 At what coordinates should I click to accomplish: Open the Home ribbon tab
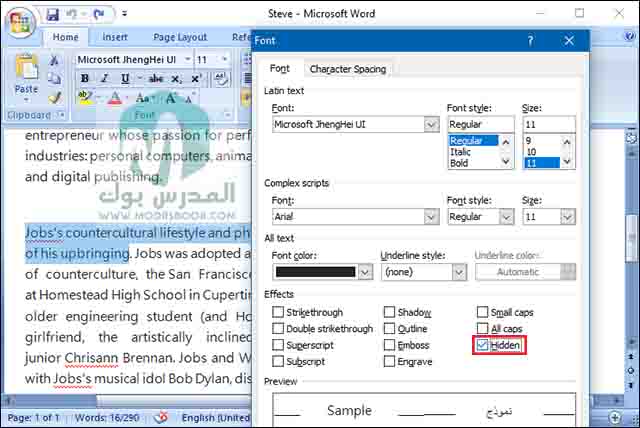click(65, 38)
